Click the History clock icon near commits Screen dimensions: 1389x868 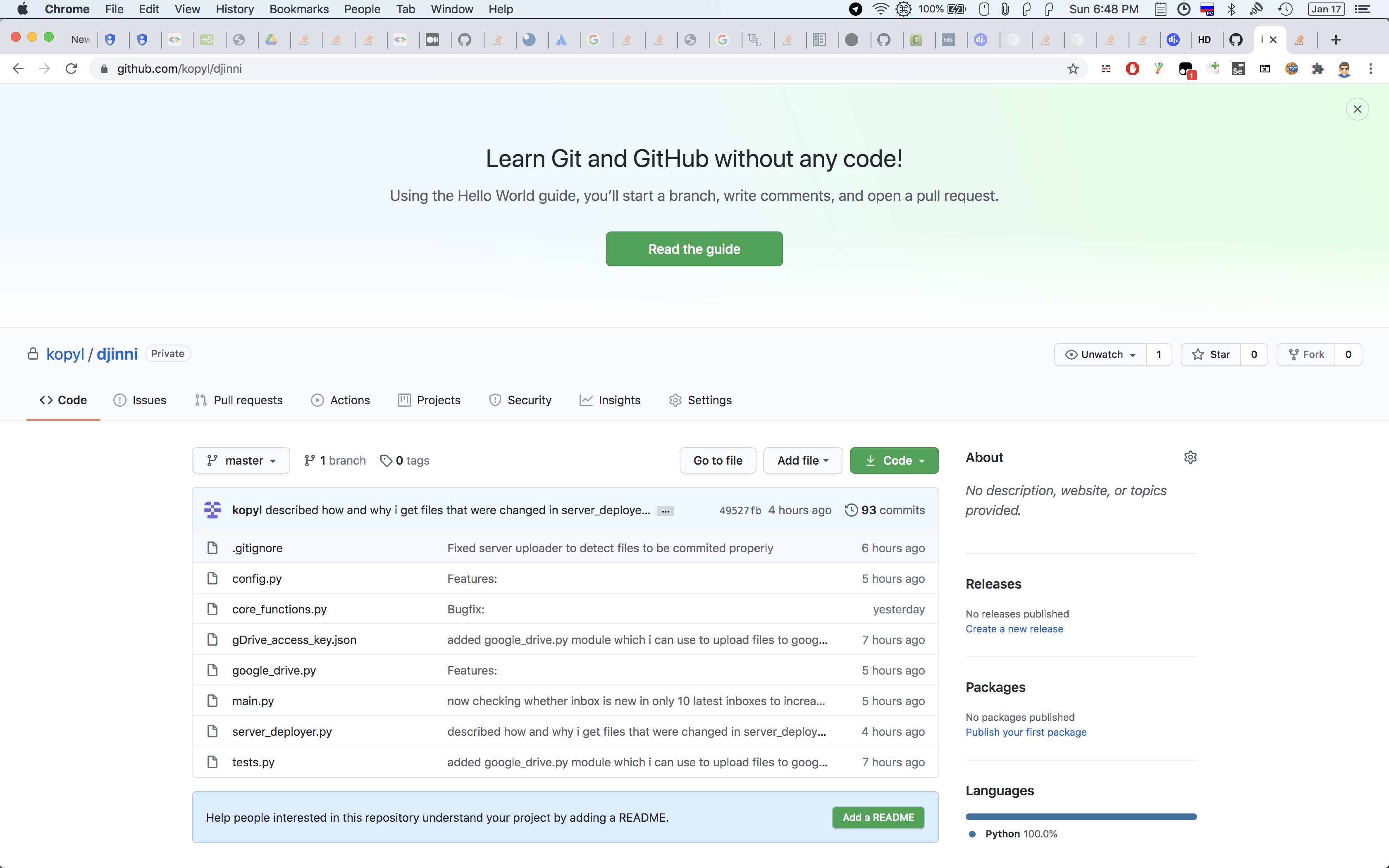tap(851, 510)
